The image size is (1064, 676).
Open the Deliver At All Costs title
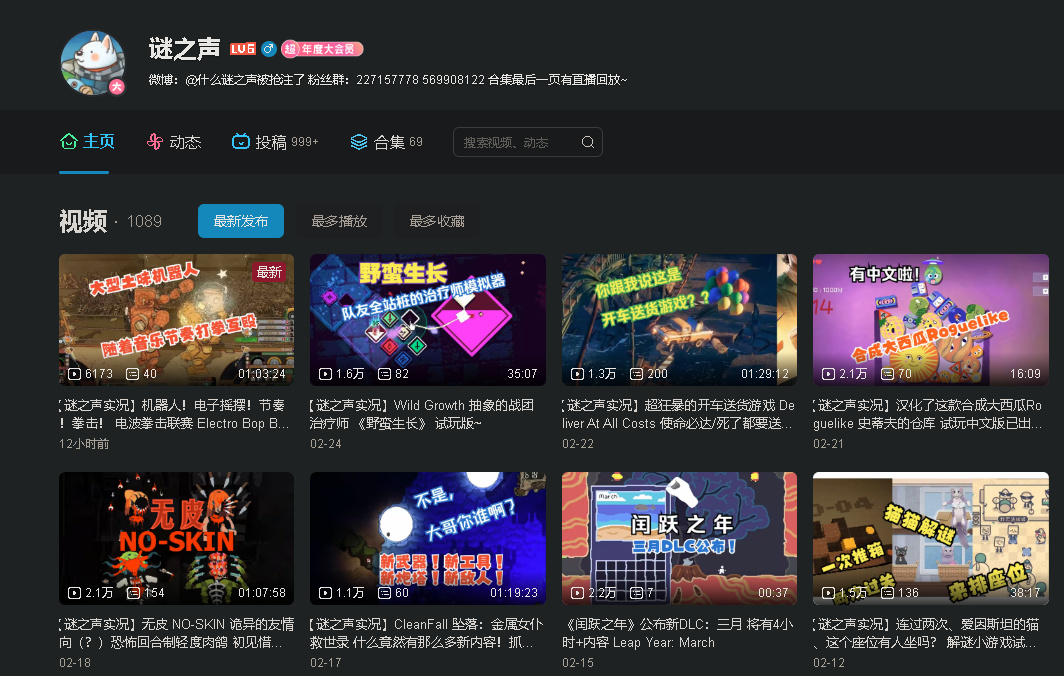[x=679, y=414]
